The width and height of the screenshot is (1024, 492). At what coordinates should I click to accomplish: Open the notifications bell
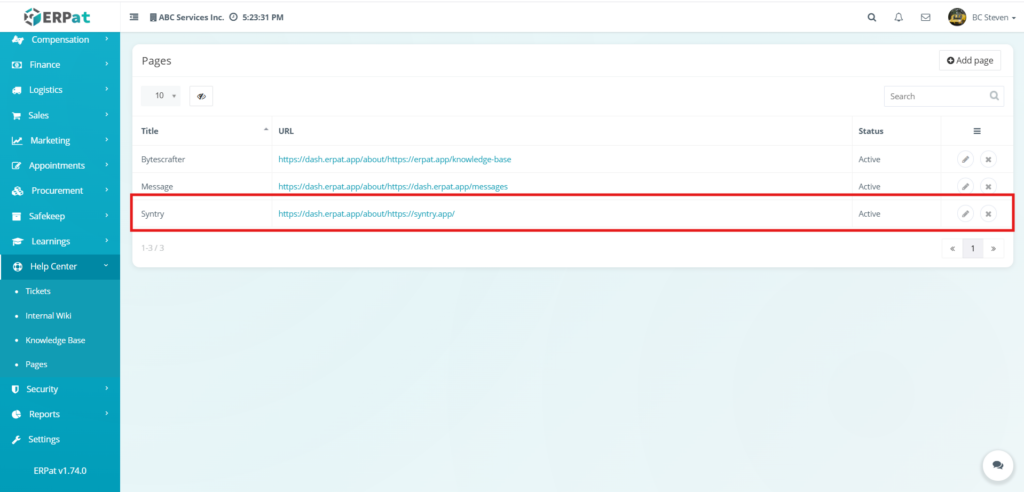click(899, 18)
